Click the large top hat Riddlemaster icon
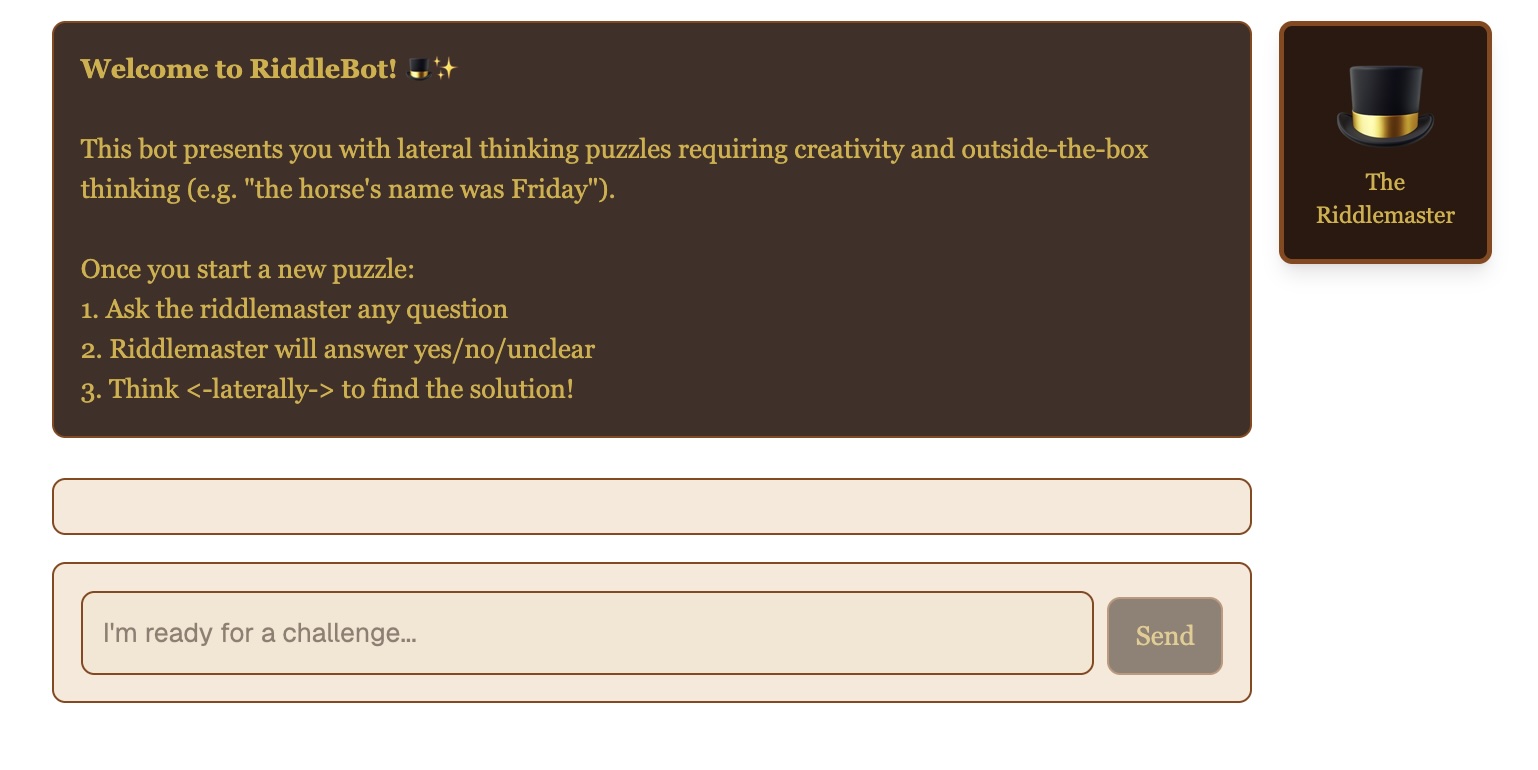Image resolution: width=1538 pixels, height=770 pixels. (1385, 106)
